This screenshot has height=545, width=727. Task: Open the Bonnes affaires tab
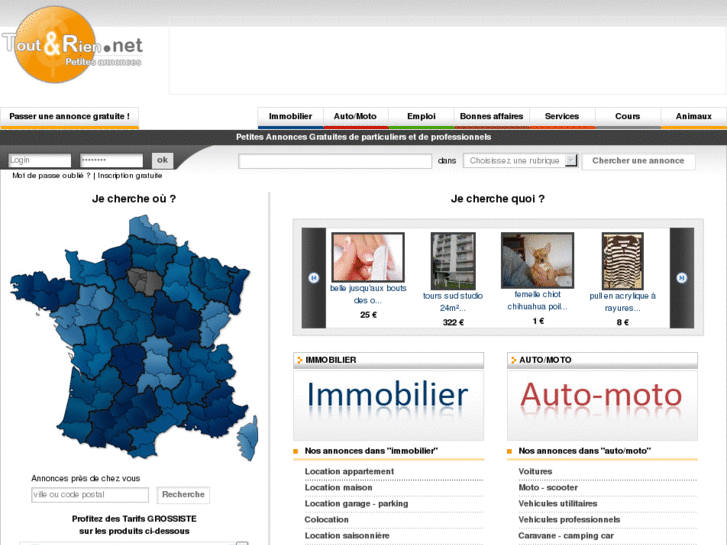click(x=491, y=117)
